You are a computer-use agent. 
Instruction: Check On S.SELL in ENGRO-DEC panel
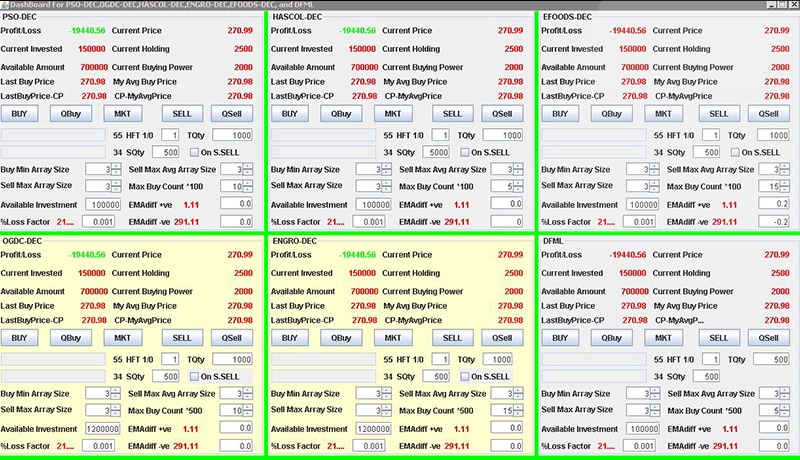coord(465,376)
